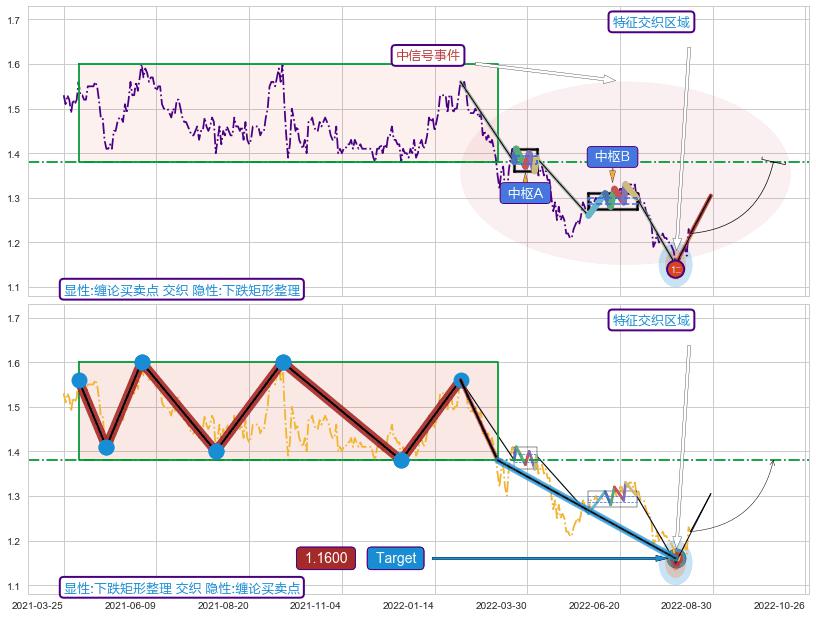Click the red 1.1600 price label

click(326, 558)
